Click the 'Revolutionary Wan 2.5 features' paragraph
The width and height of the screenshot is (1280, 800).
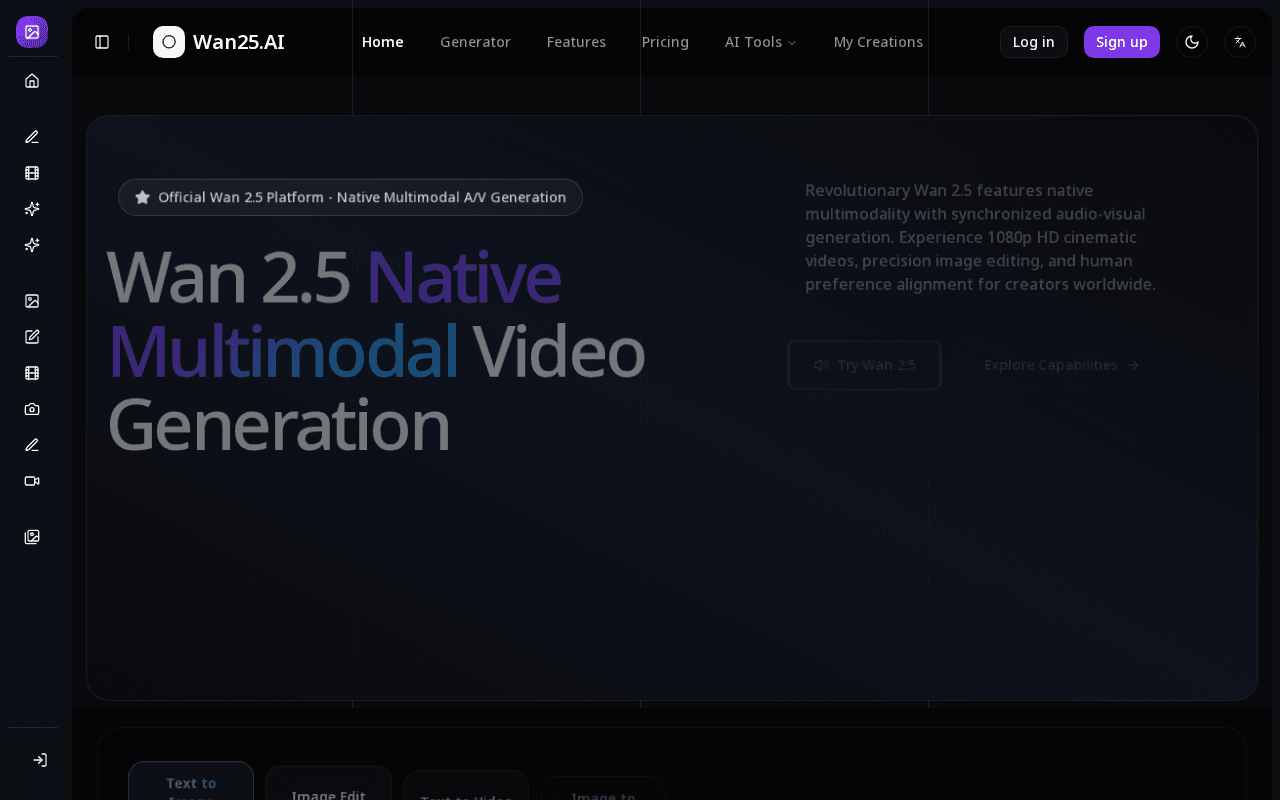pos(980,237)
